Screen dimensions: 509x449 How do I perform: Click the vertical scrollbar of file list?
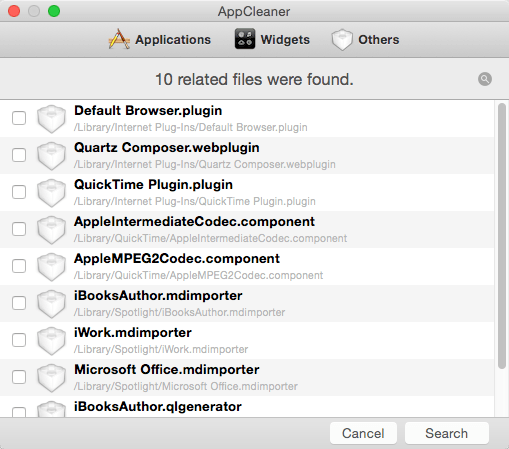502,236
